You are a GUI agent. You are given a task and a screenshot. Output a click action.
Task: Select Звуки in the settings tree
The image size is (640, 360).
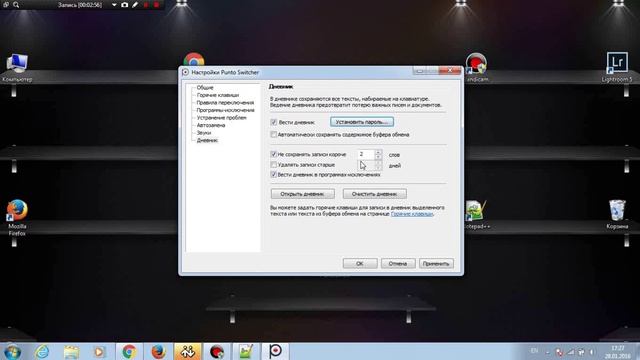click(204, 133)
